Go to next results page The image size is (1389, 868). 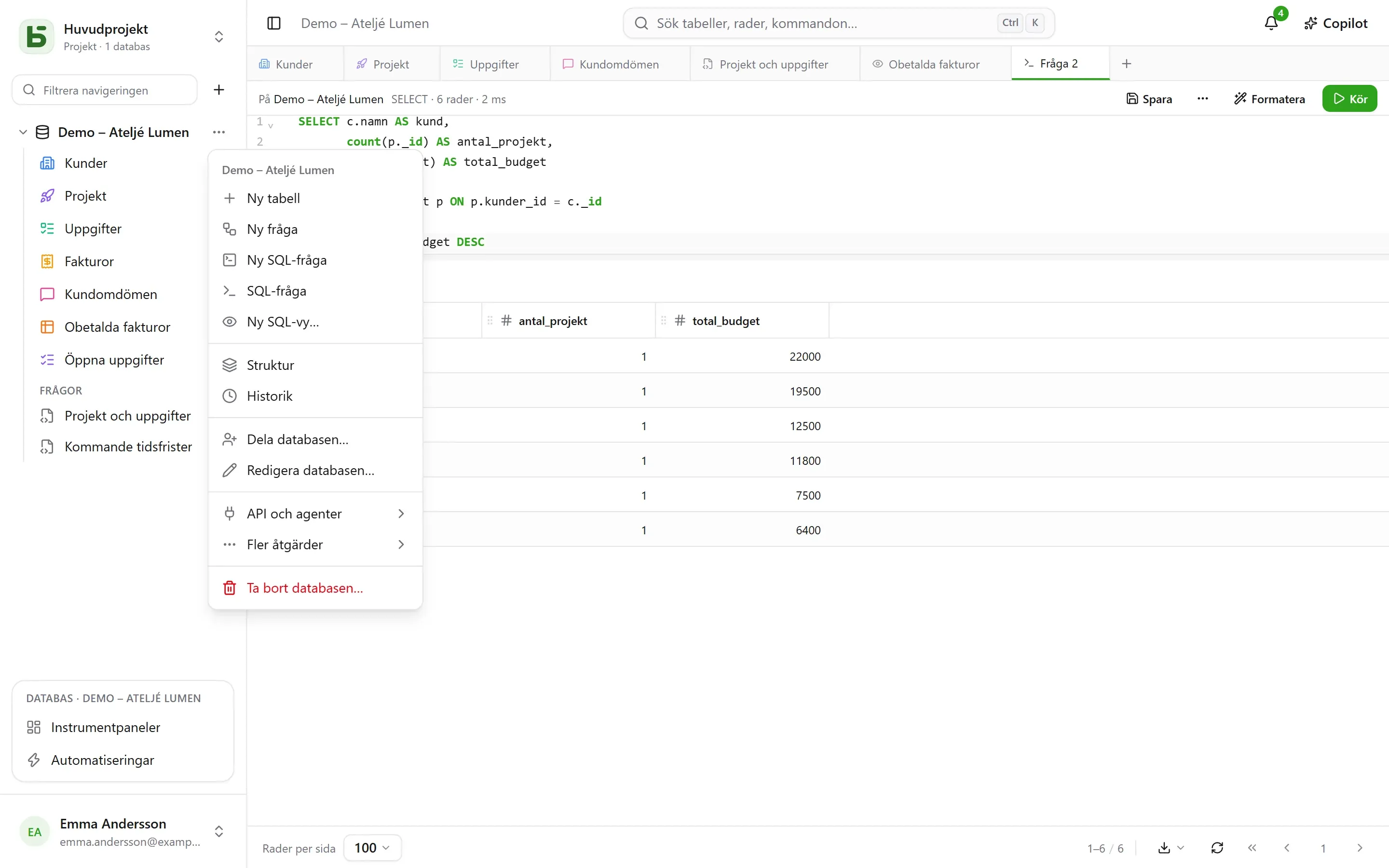1360,847
